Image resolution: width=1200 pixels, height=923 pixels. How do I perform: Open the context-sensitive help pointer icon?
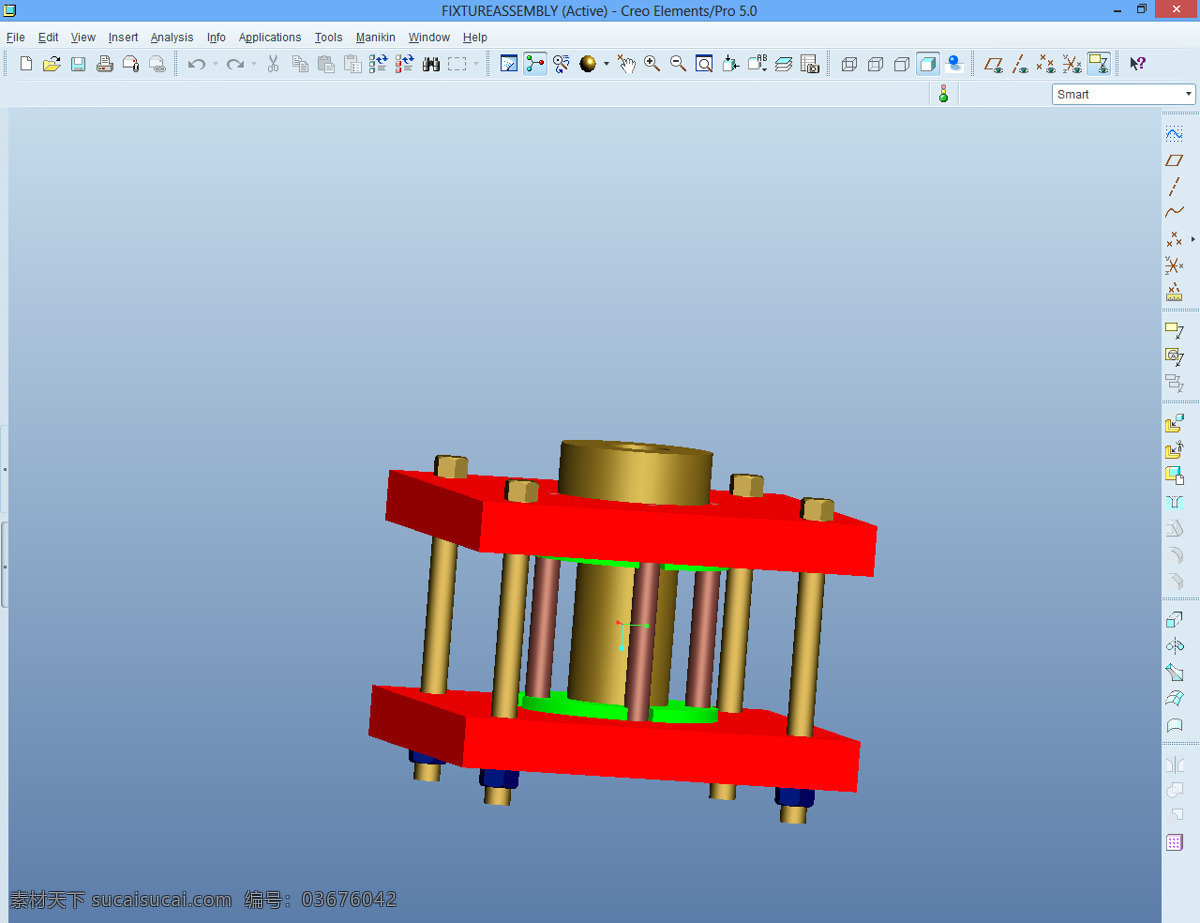pos(1138,64)
